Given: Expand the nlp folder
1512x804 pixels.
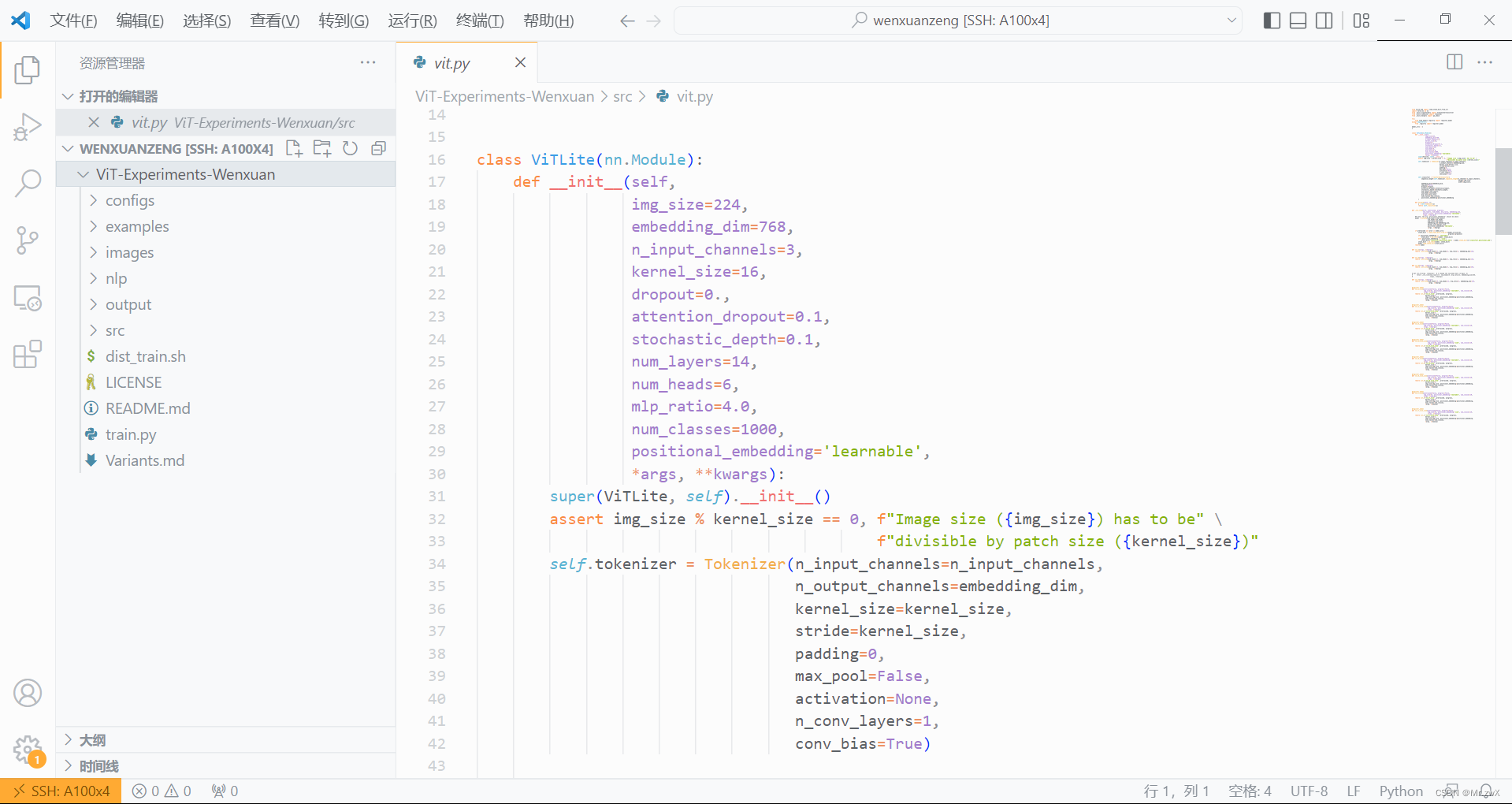Looking at the screenshot, I should 94,278.
